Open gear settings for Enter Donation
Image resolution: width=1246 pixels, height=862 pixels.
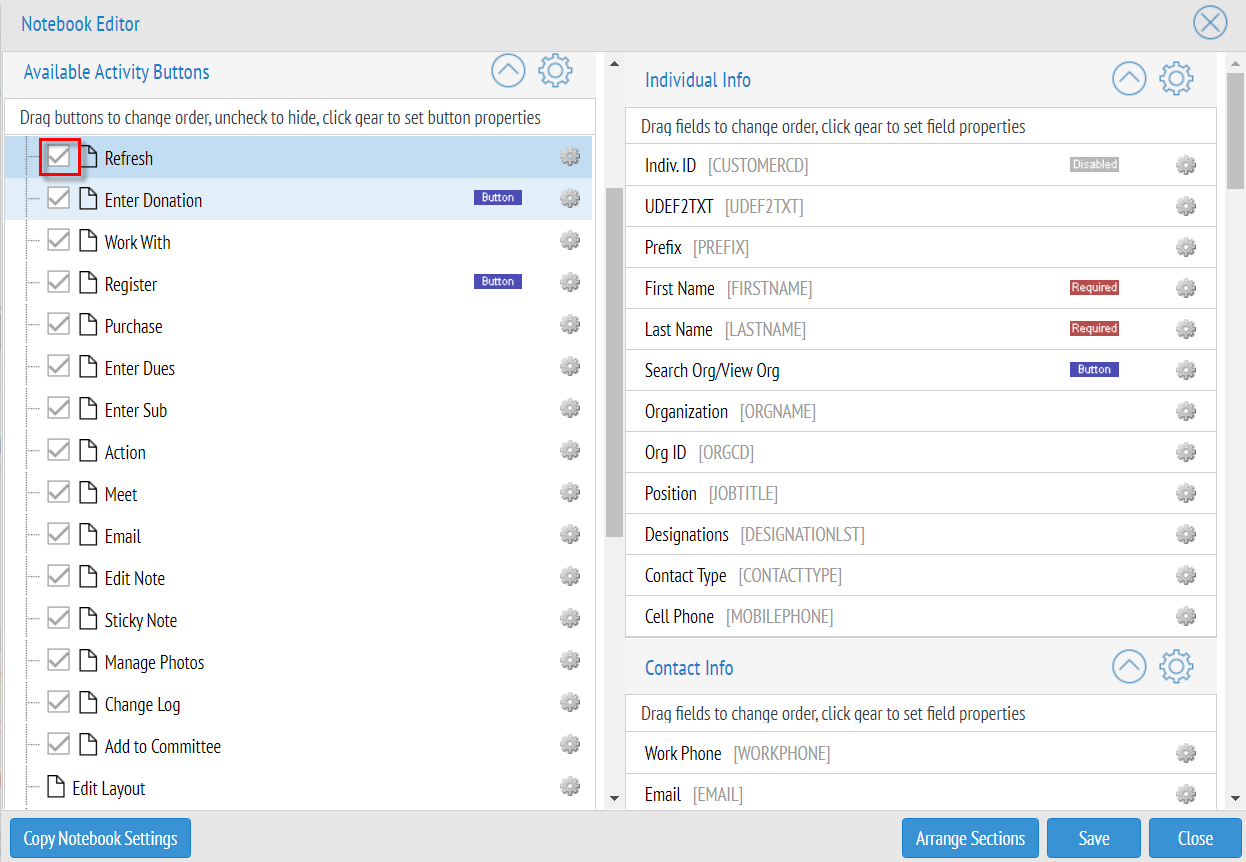click(x=570, y=199)
